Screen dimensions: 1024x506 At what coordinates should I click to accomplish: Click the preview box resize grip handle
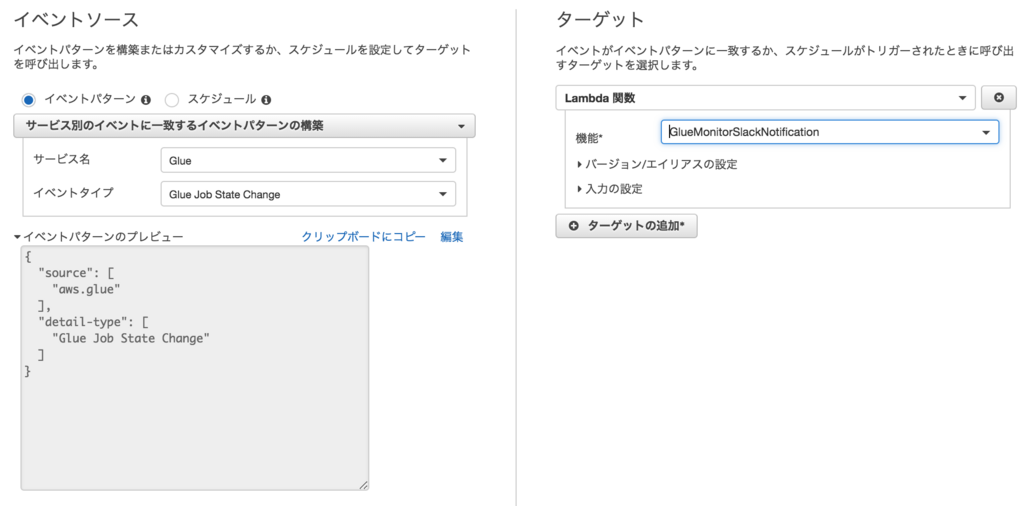[x=363, y=484]
